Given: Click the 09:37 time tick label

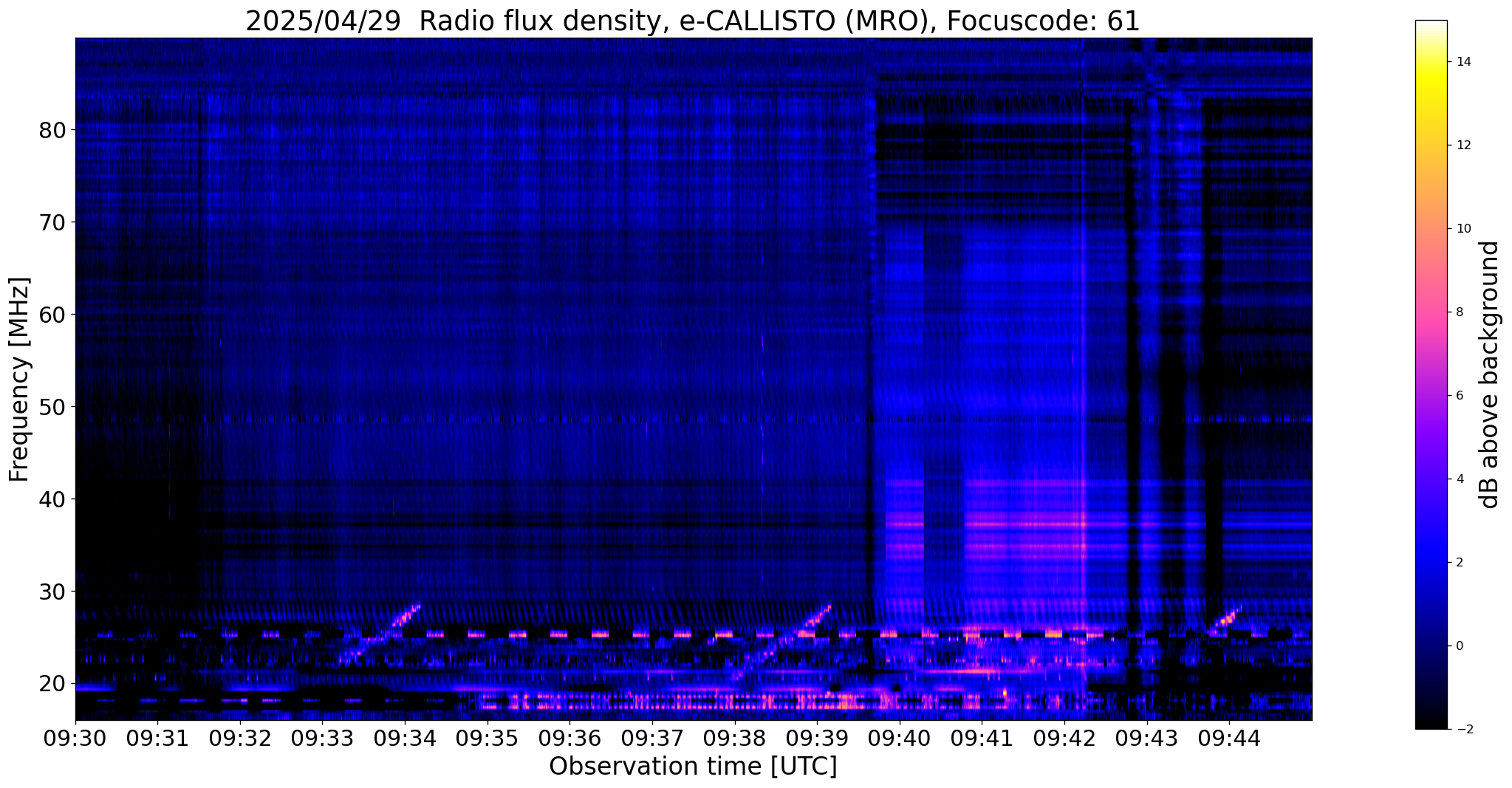Looking at the screenshot, I should pyautogui.click(x=652, y=738).
